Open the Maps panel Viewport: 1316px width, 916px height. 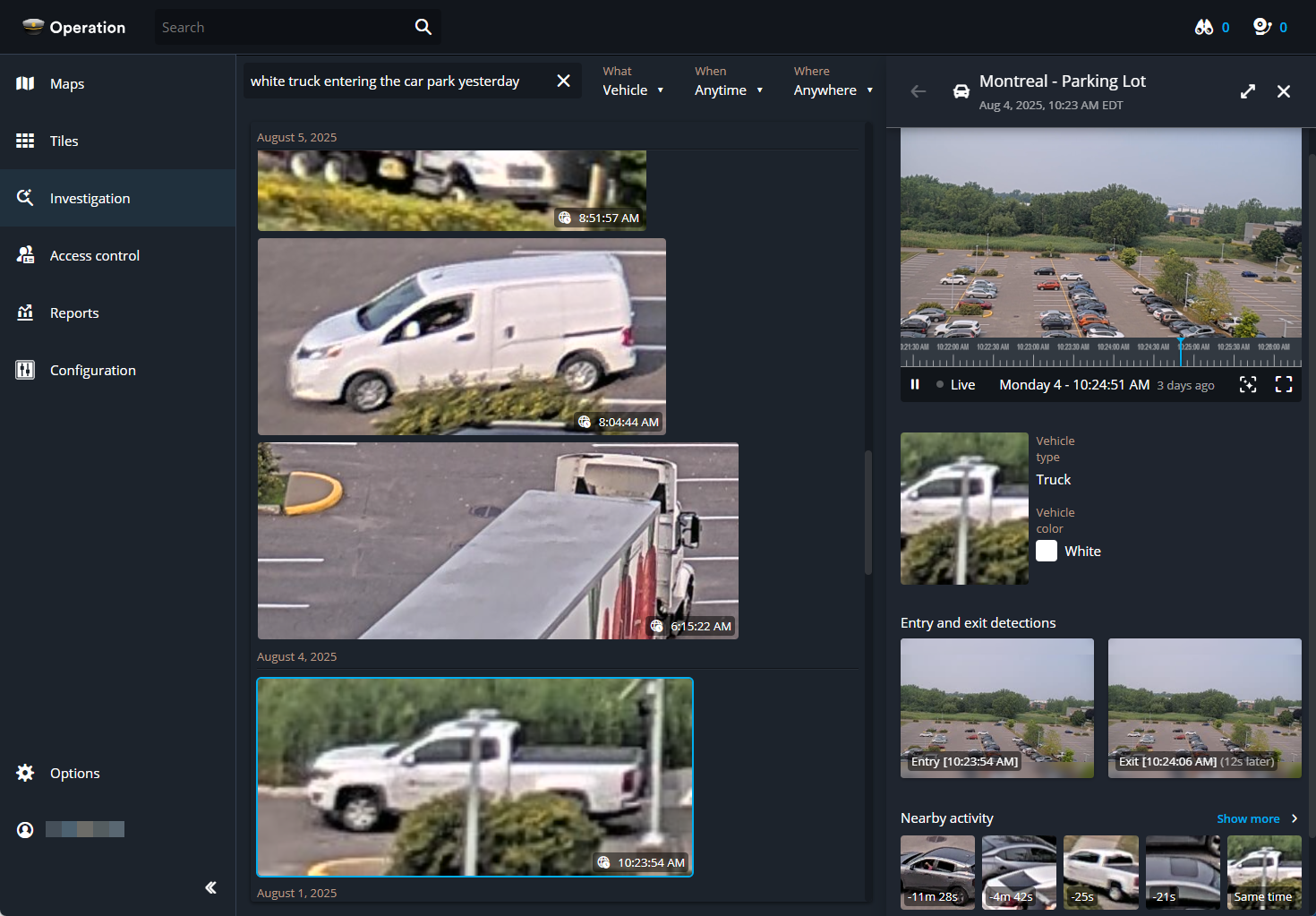coord(67,83)
